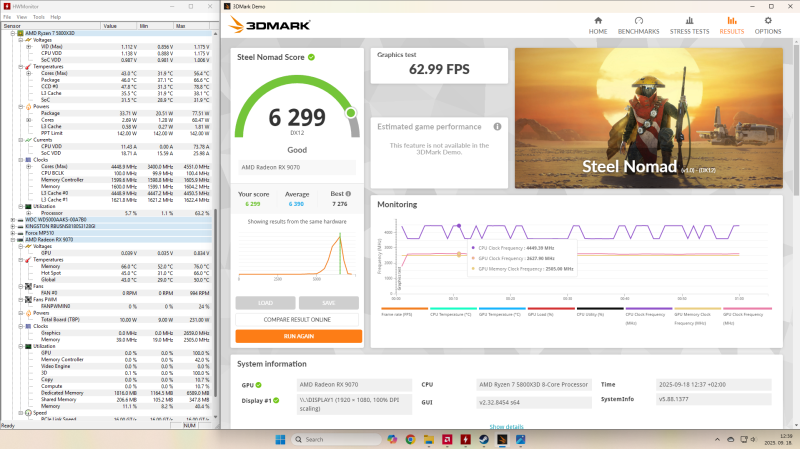800x449 pixels.
Task: Expand Cores (Max) under CPU Clocks
Action: 29,166
